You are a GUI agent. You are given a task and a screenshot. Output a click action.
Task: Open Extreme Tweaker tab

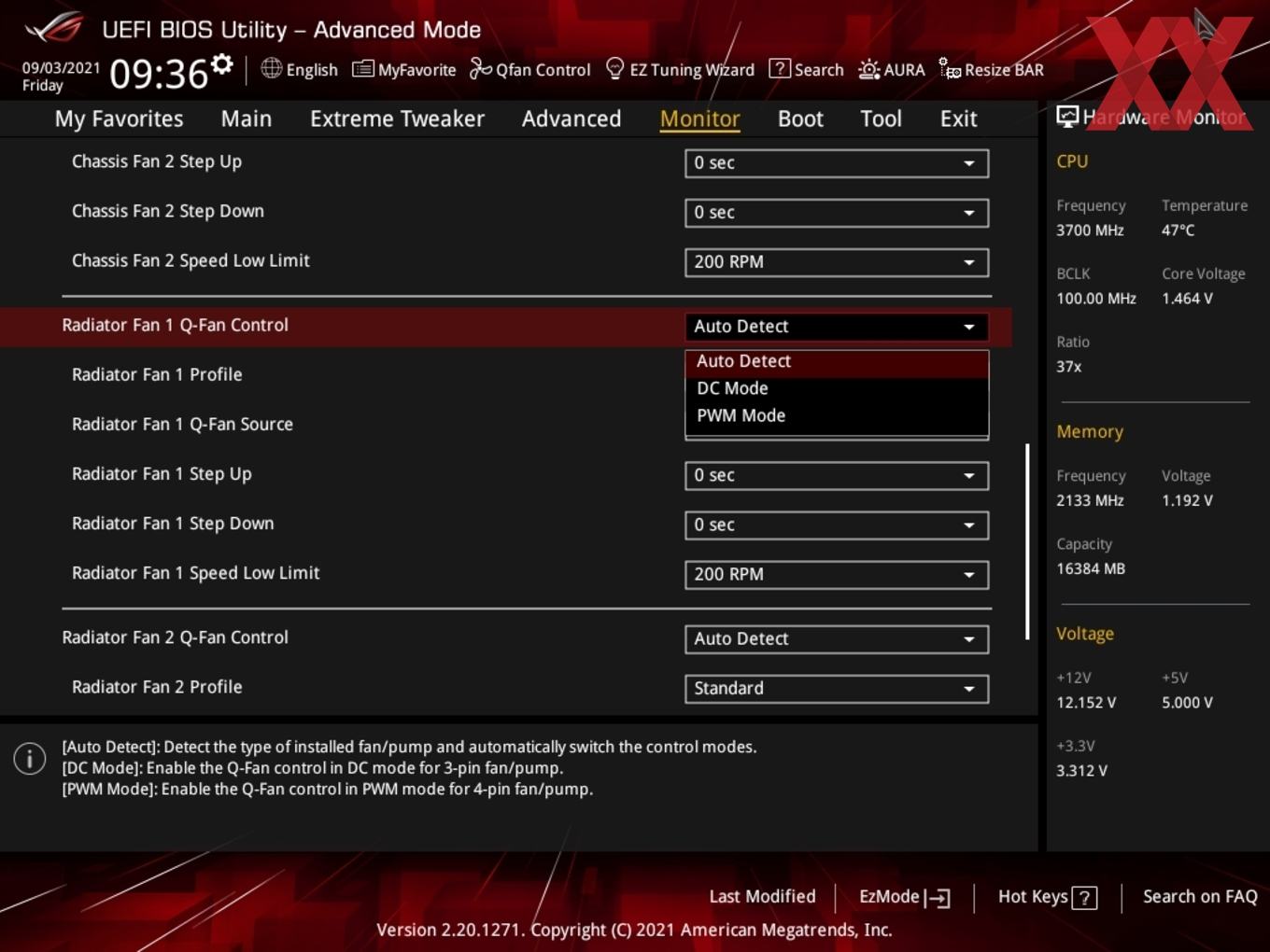tap(397, 119)
